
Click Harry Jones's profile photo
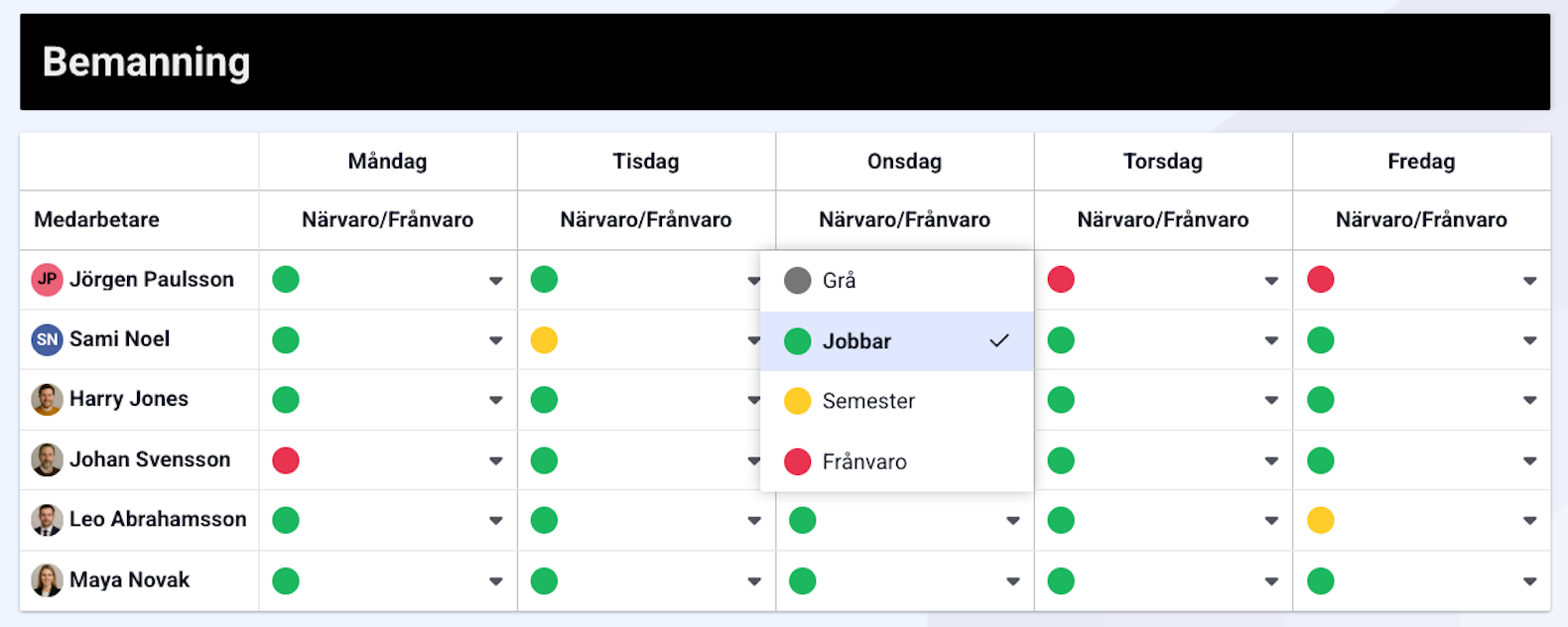(47, 400)
